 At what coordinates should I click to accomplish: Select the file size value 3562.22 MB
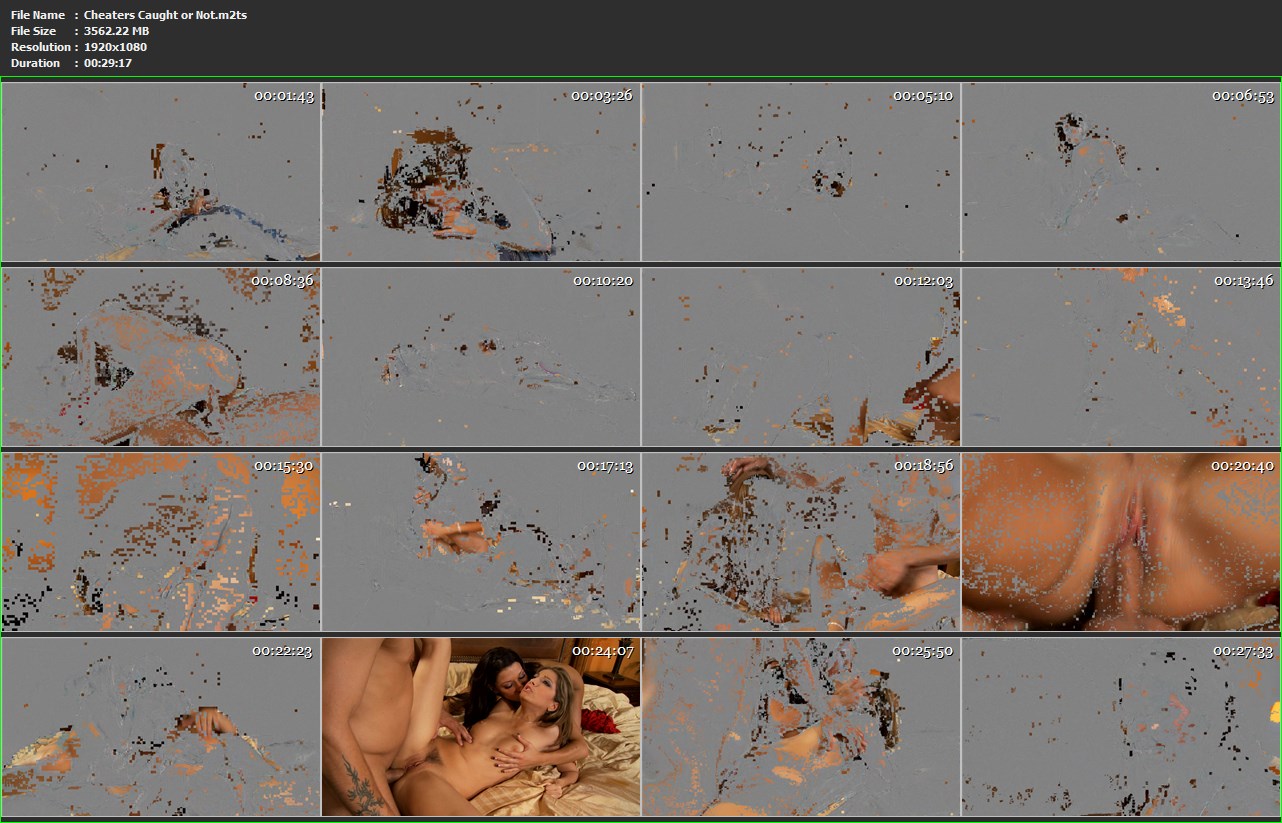117,31
